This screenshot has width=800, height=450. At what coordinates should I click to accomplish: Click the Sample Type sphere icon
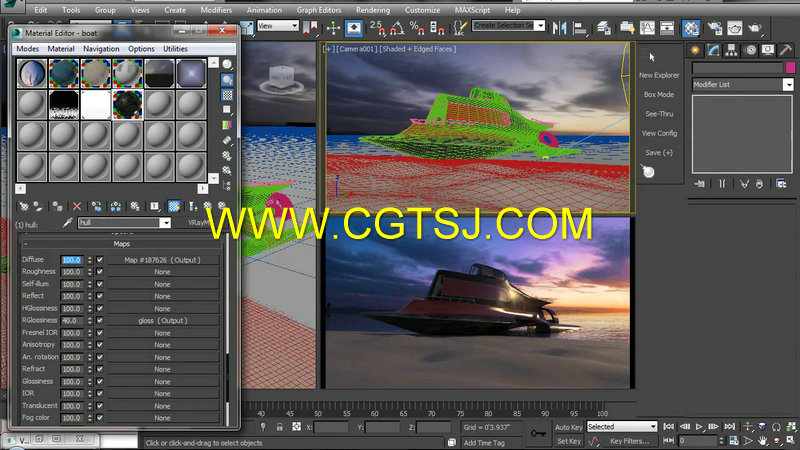click(x=227, y=64)
